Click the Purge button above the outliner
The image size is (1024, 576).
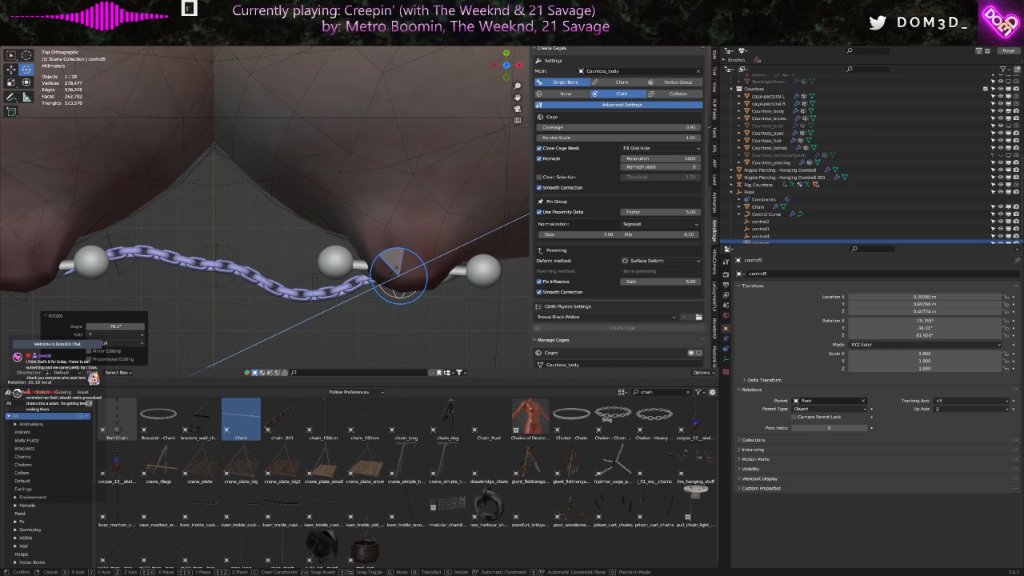point(1009,50)
